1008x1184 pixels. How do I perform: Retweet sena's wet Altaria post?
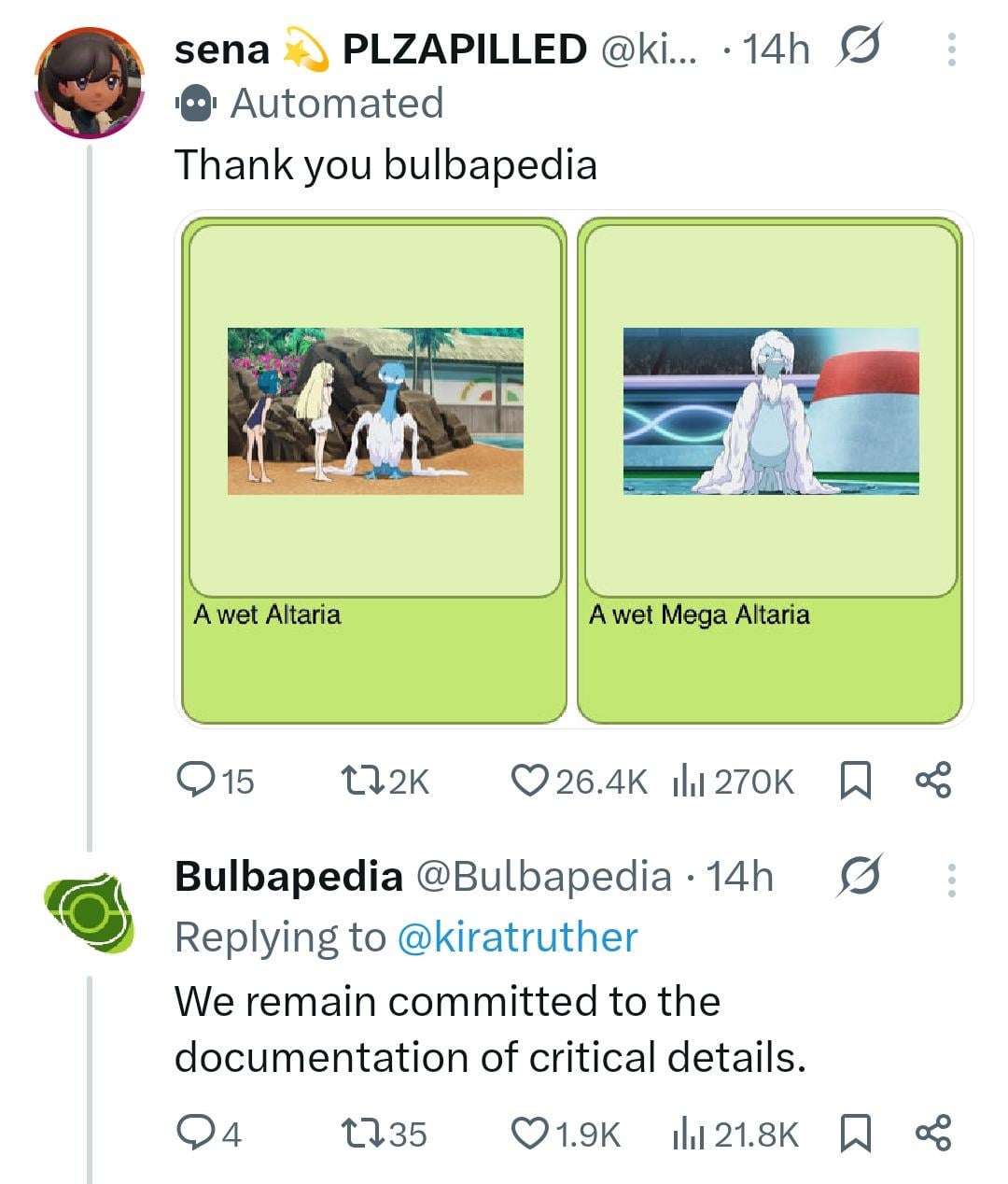tap(359, 780)
